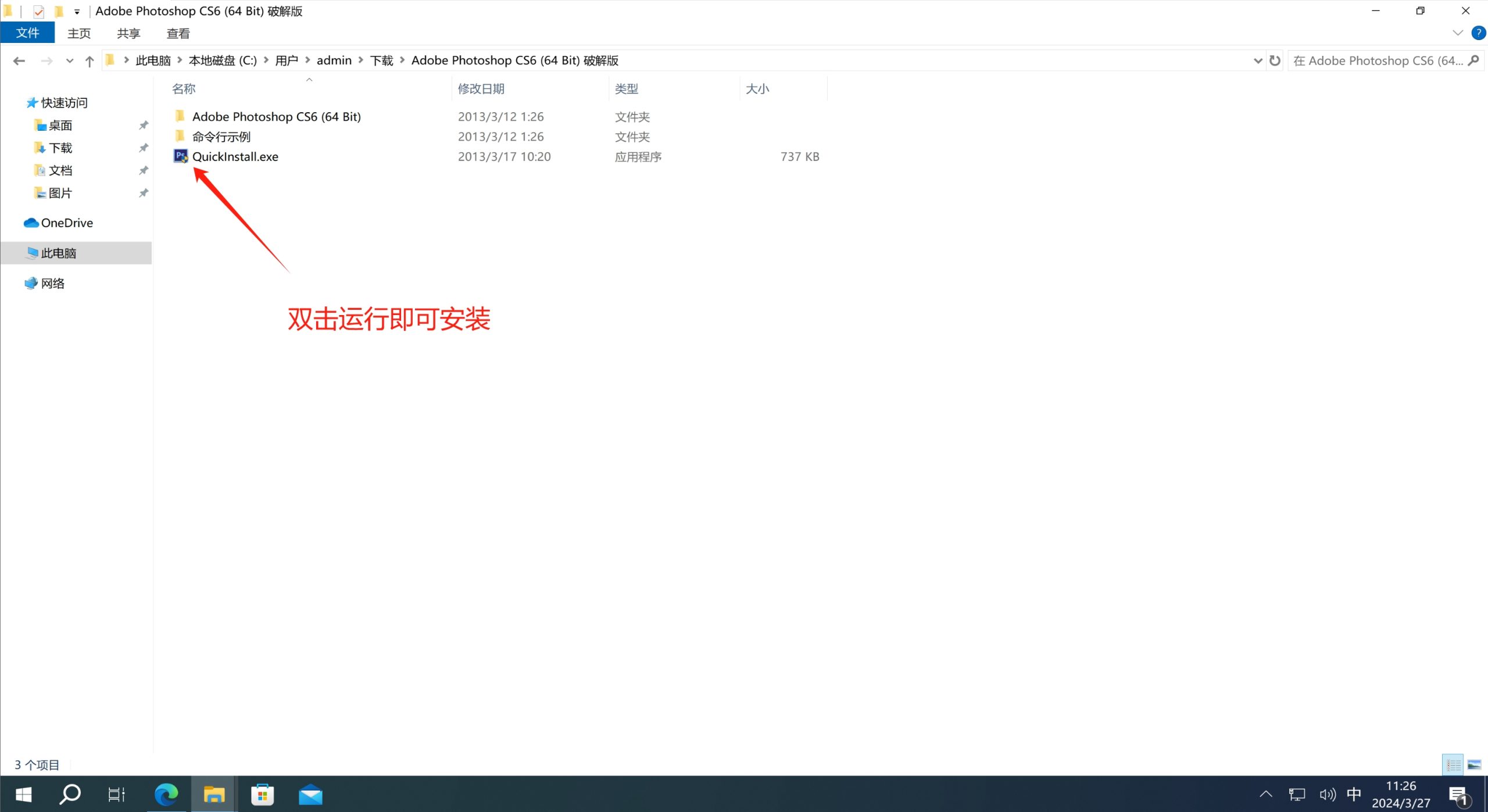Open the 文件 menu tab
This screenshot has width=1488, height=812.
point(27,33)
